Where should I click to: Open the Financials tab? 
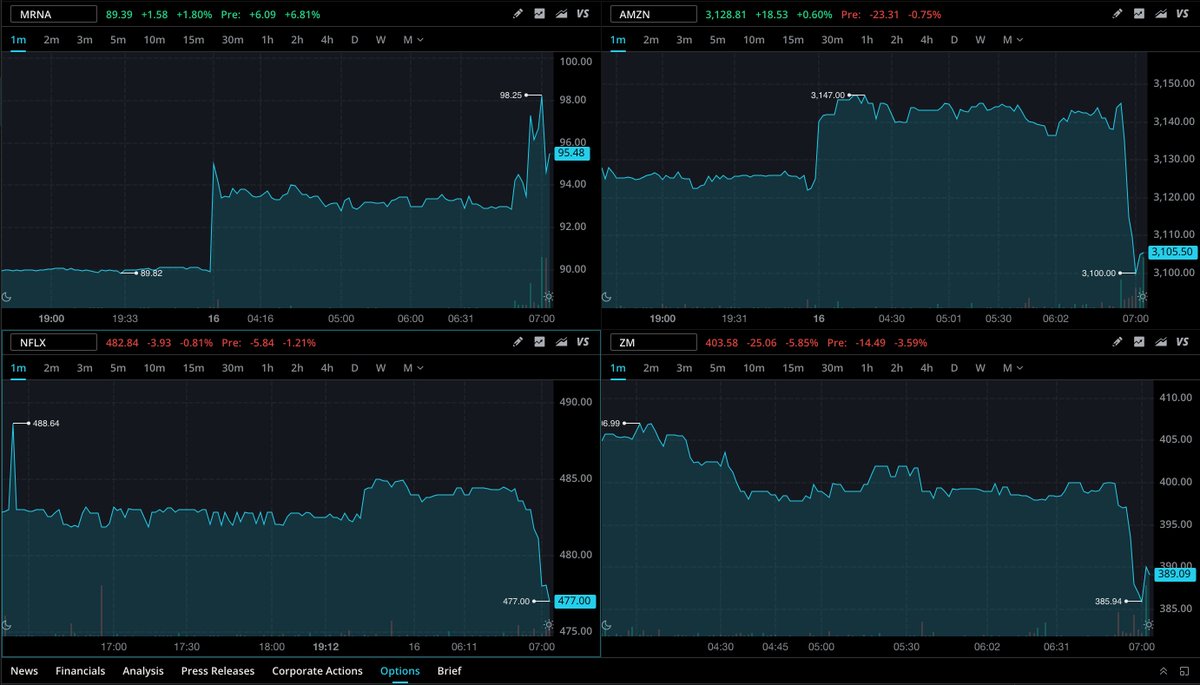[x=80, y=671]
